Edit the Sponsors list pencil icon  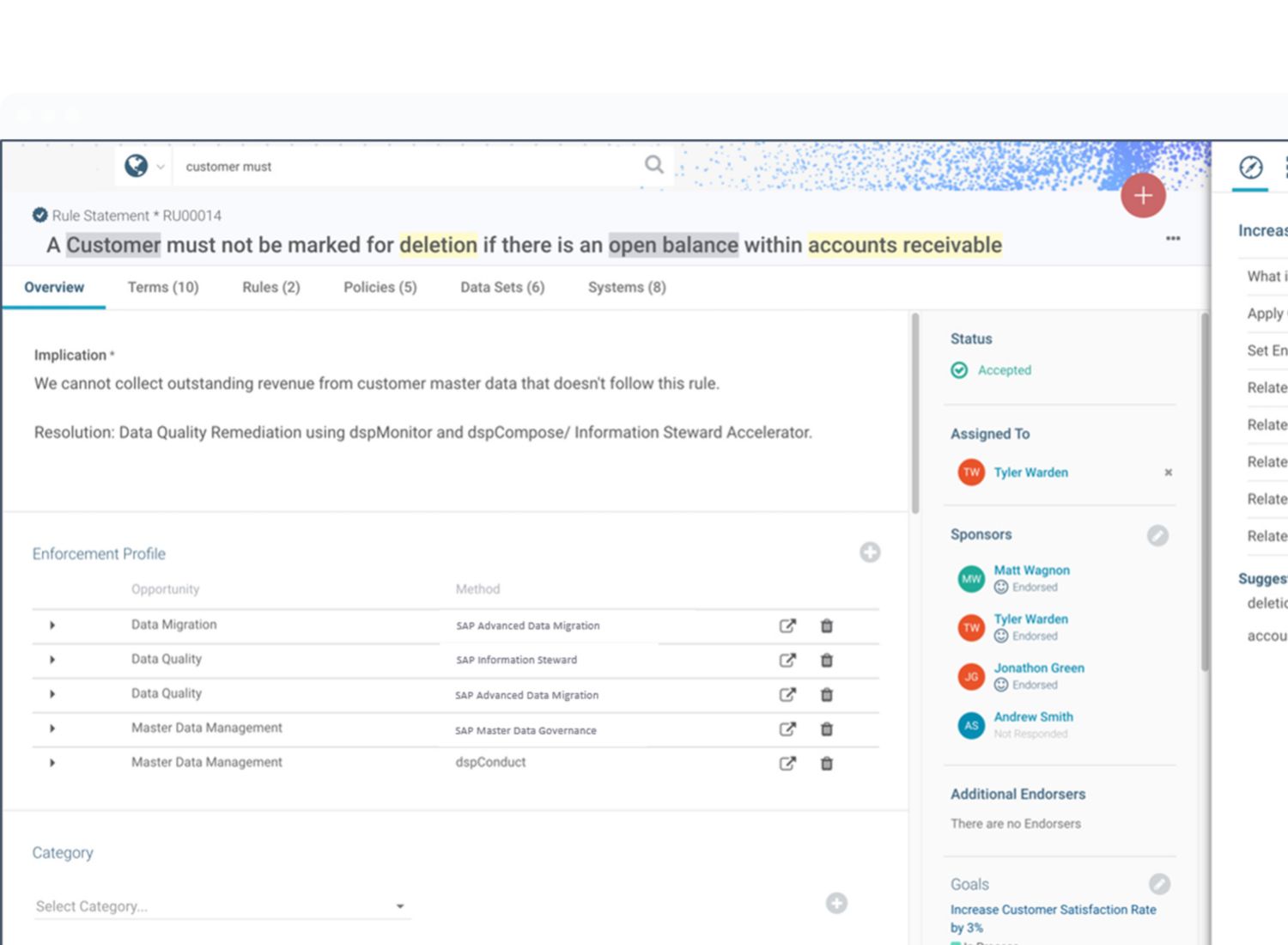tap(1157, 536)
